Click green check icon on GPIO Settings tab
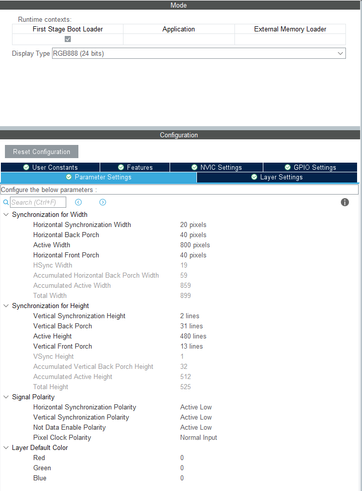Screen dimensions: 362x491 [288, 167]
